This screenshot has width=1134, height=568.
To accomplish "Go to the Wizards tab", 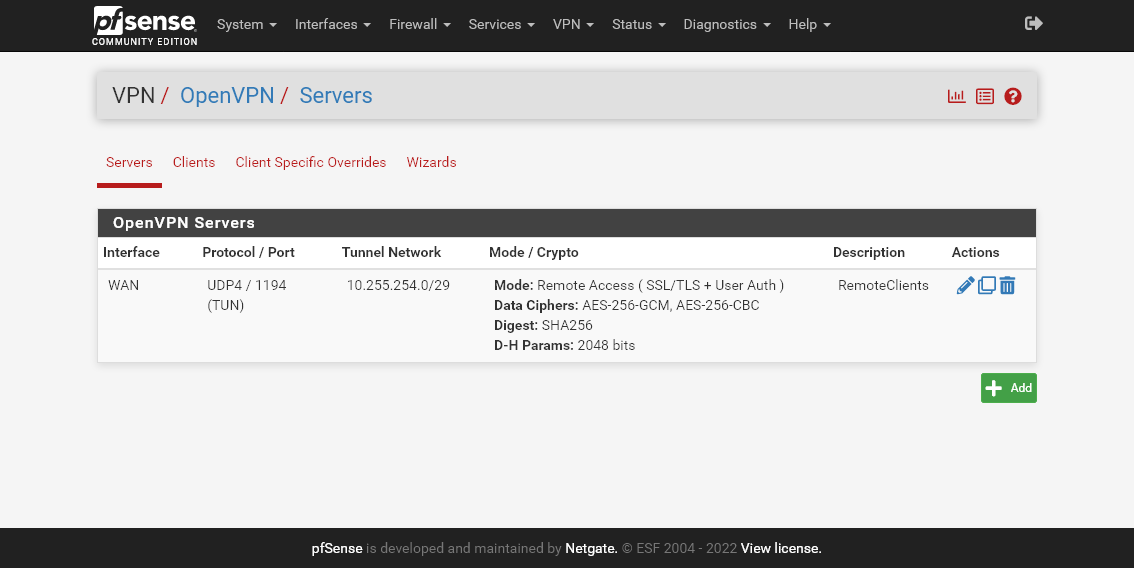I will pyautogui.click(x=431, y=162).
